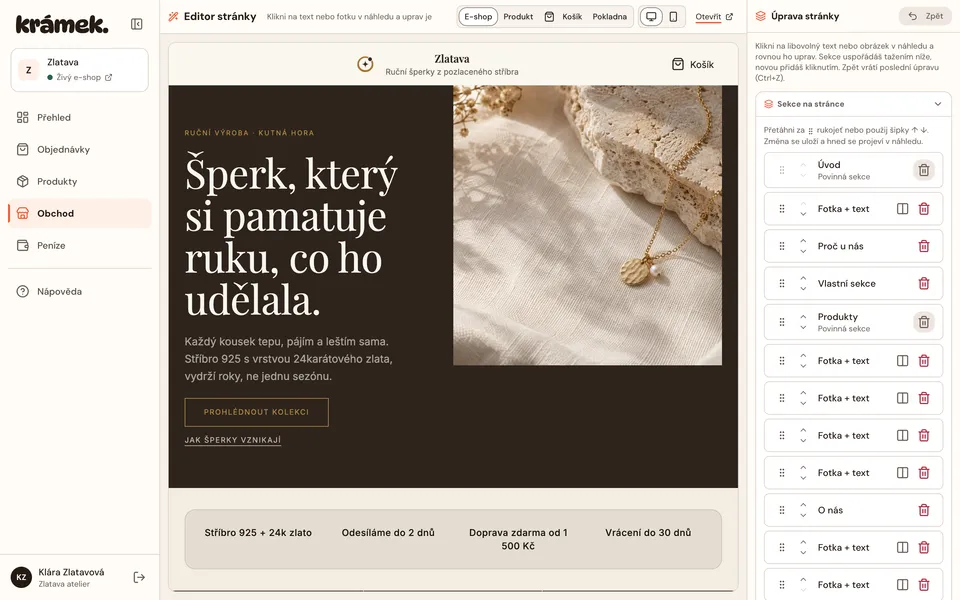Move the Úvod section down
Screen dimensions: 960x600
click(803, 176)
